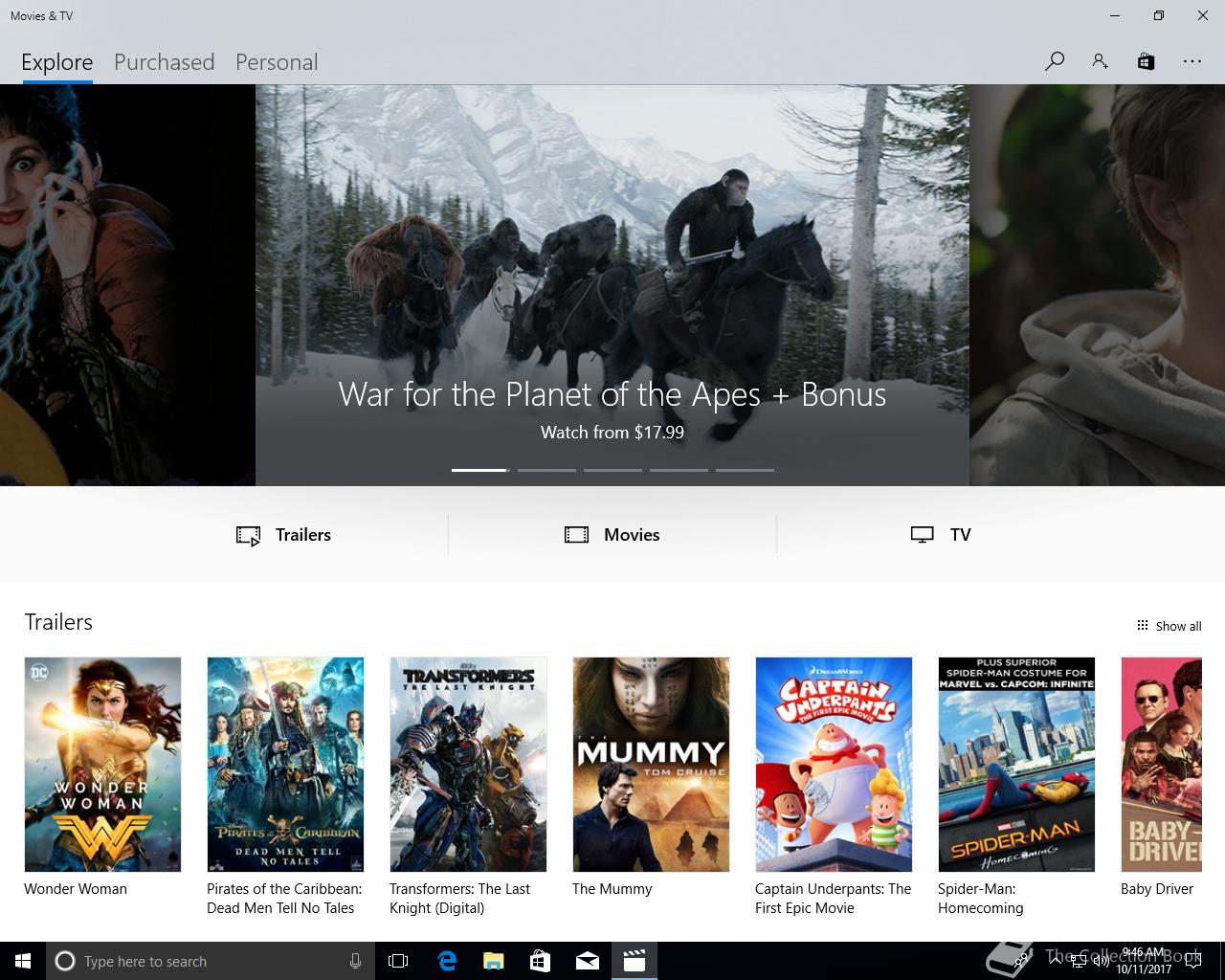Switch to the Purchased tab
The image size is (1225, 980).
[164, 62]
